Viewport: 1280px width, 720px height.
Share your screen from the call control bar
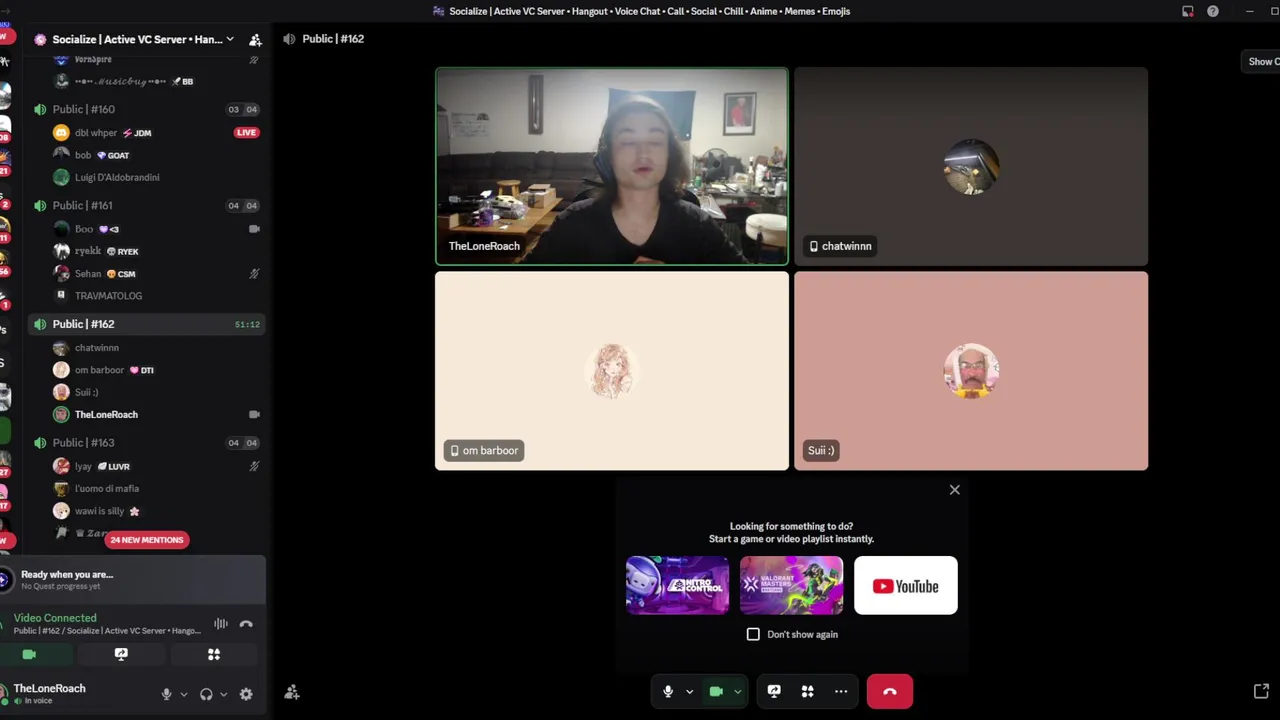pyautogui.click(x=774, y=691)
